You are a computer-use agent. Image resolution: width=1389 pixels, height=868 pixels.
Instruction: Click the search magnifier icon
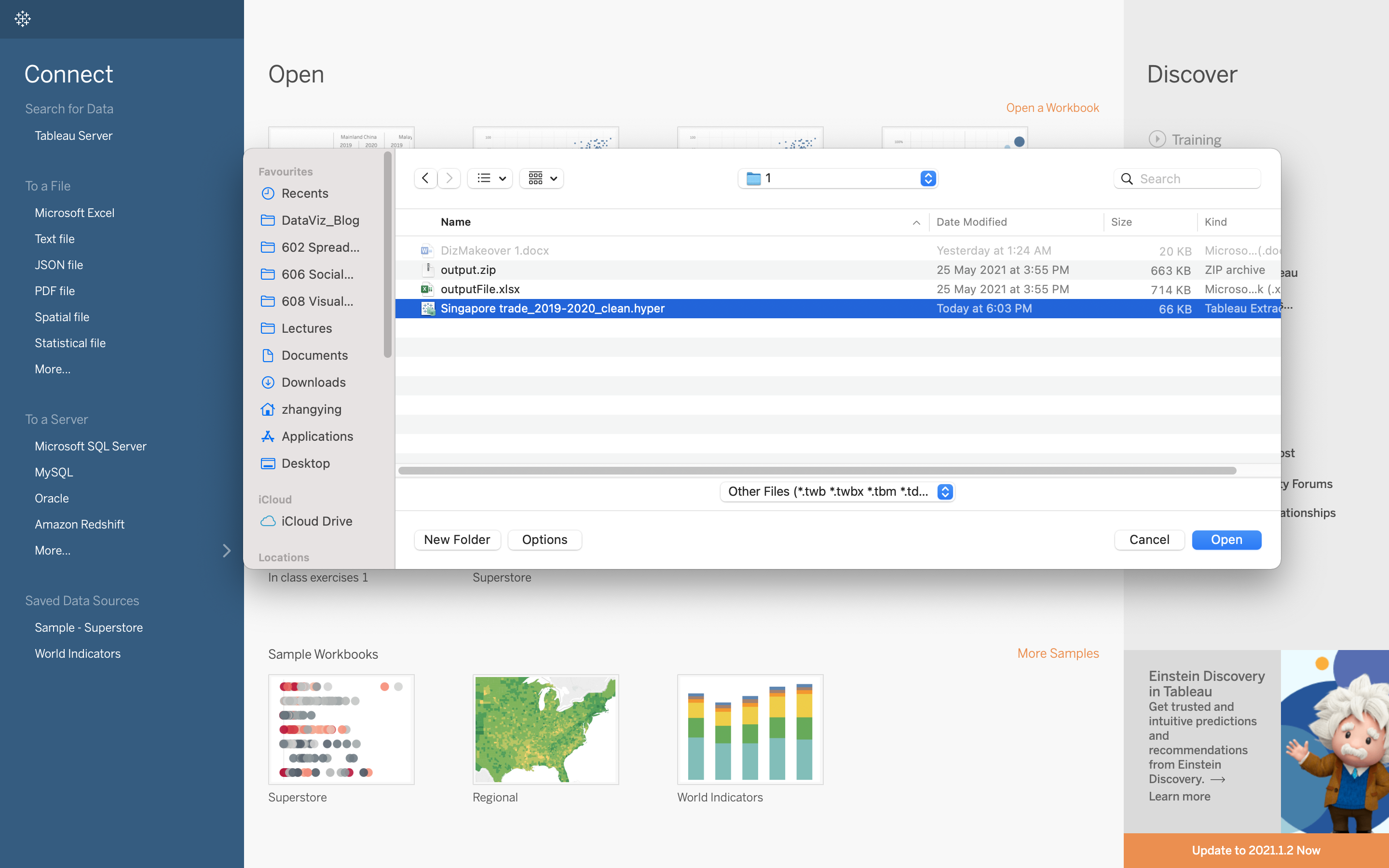pos(1127,179)
